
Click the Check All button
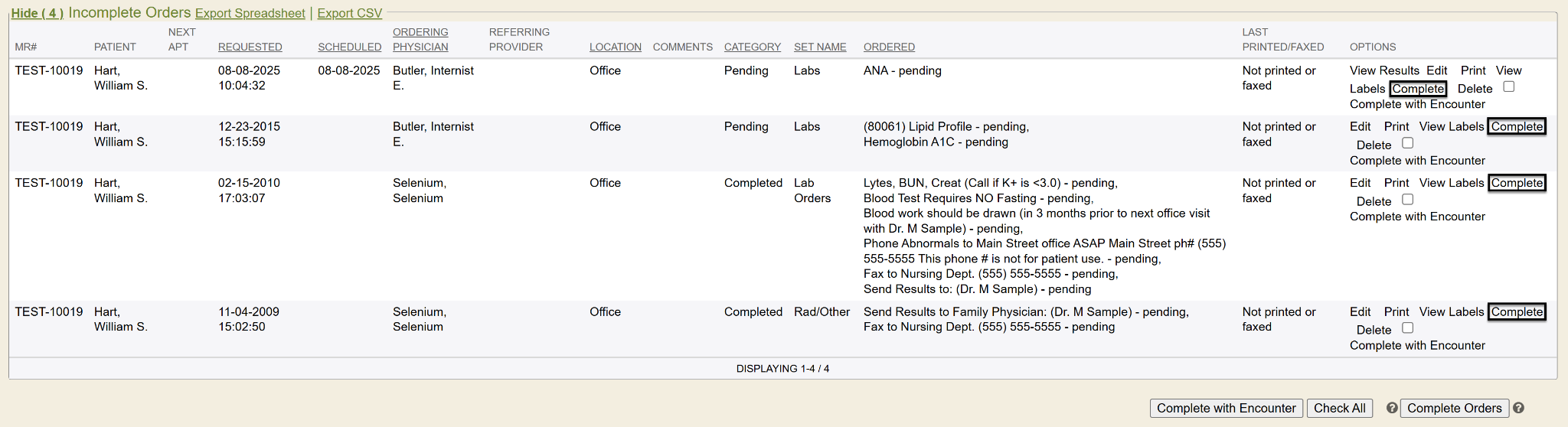[1339, 408]
